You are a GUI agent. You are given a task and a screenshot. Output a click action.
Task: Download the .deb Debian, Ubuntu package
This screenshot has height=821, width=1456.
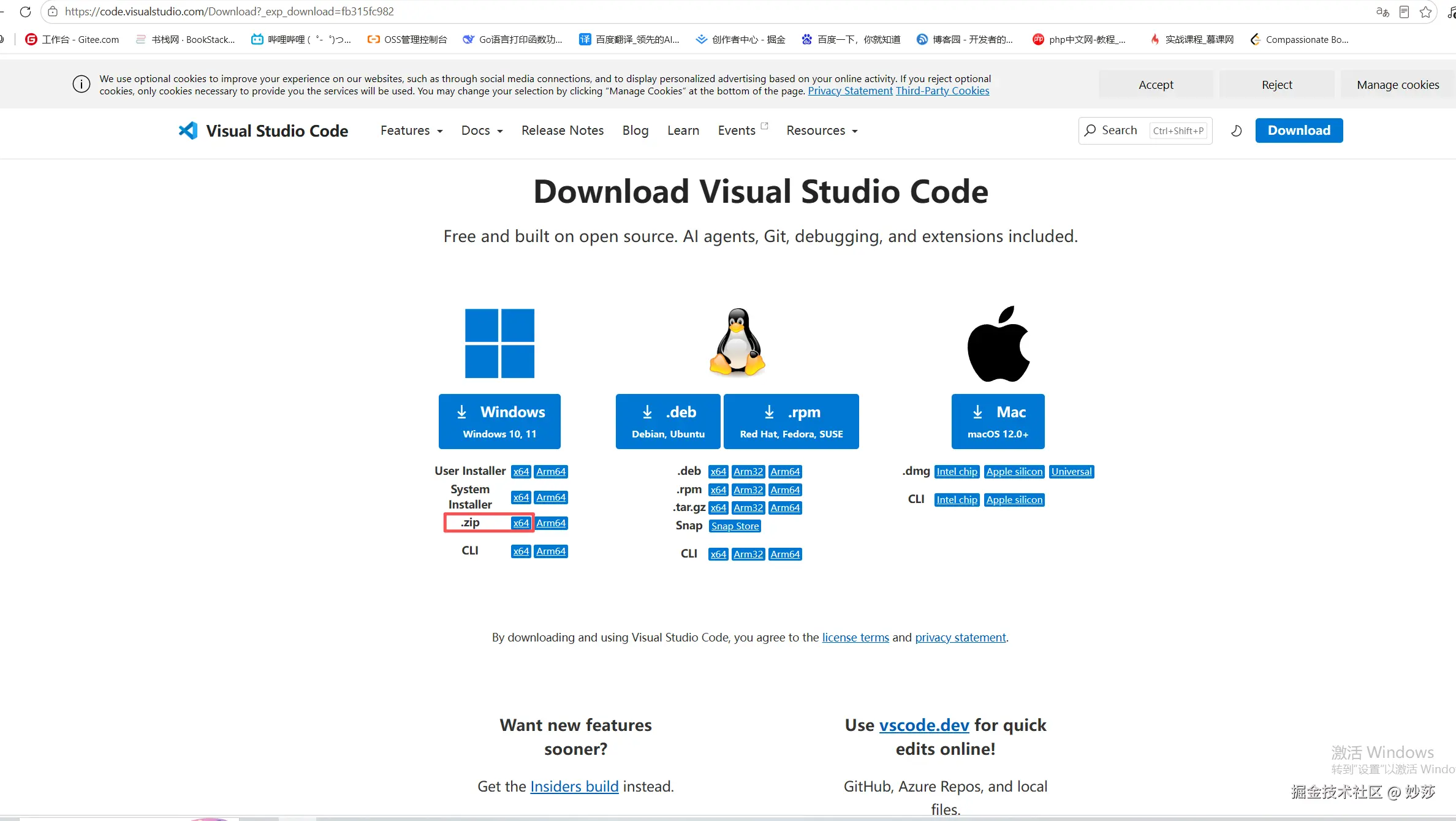pyautogui.click(x=668, y=422)
